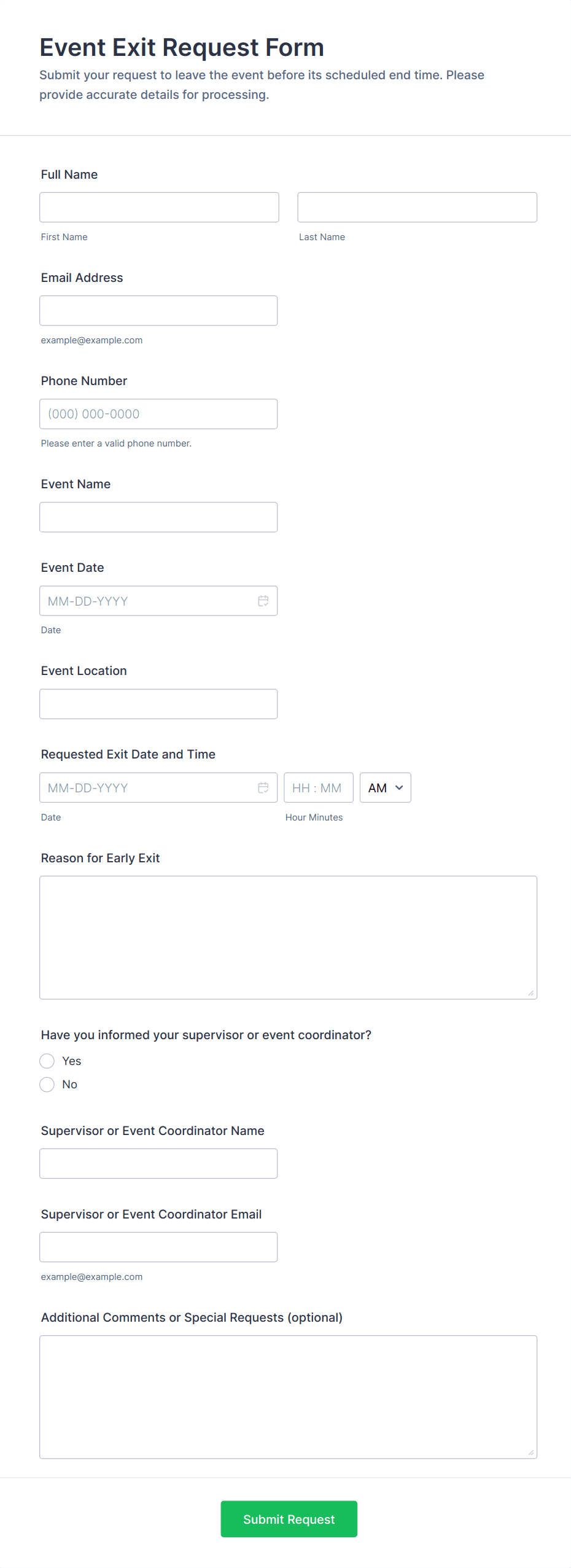The width and height of the screenshot is (571, 1568).
Task: Click the Additional Comments textarea
Action: 288,1396
